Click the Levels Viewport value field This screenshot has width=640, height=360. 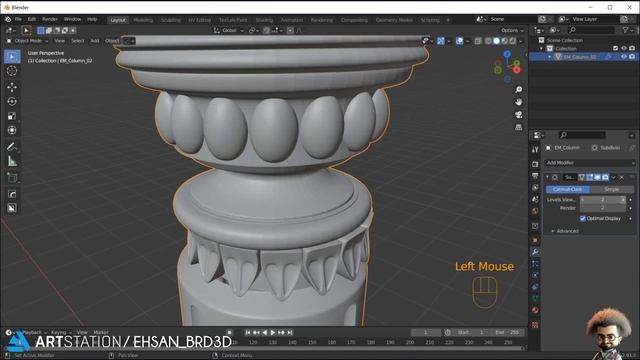tap(603, 200)
